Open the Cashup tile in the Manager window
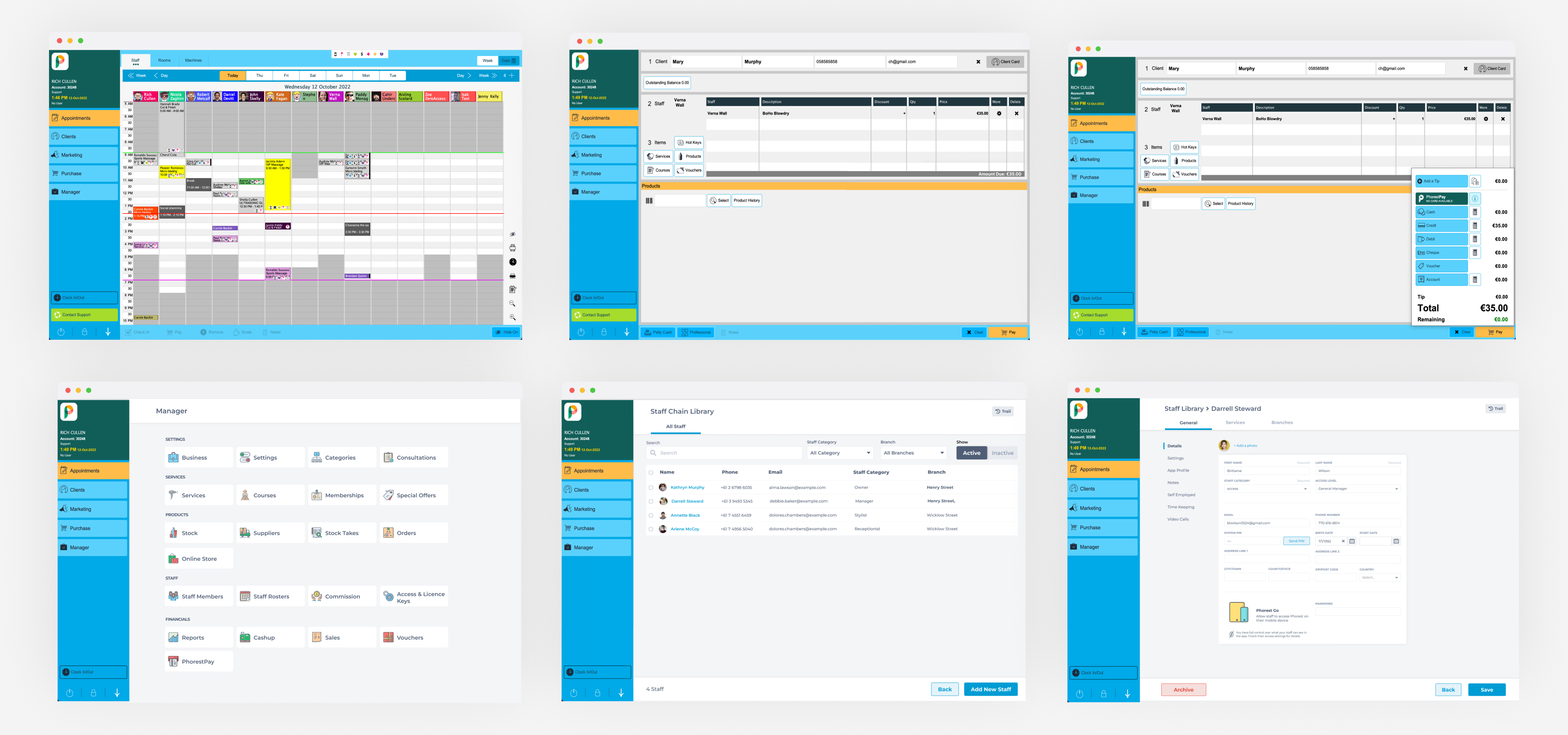Screen dimensions: 1568x735 tap(270, 638)
